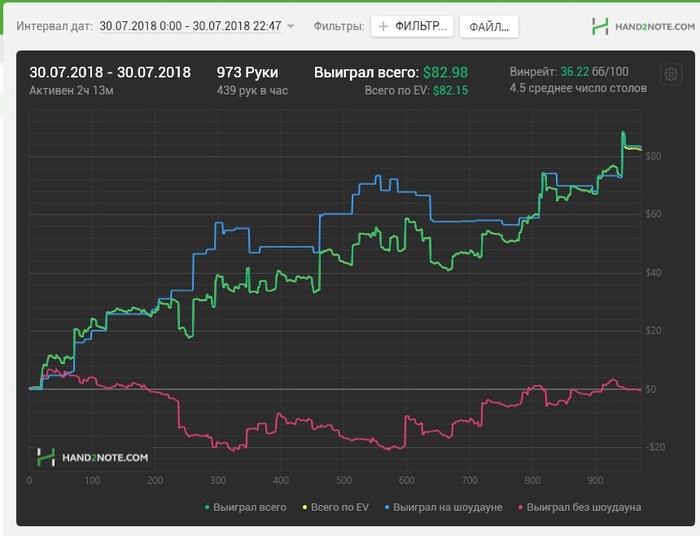
Task: Click the plus icon in filter button
Action: coord(383,27)
